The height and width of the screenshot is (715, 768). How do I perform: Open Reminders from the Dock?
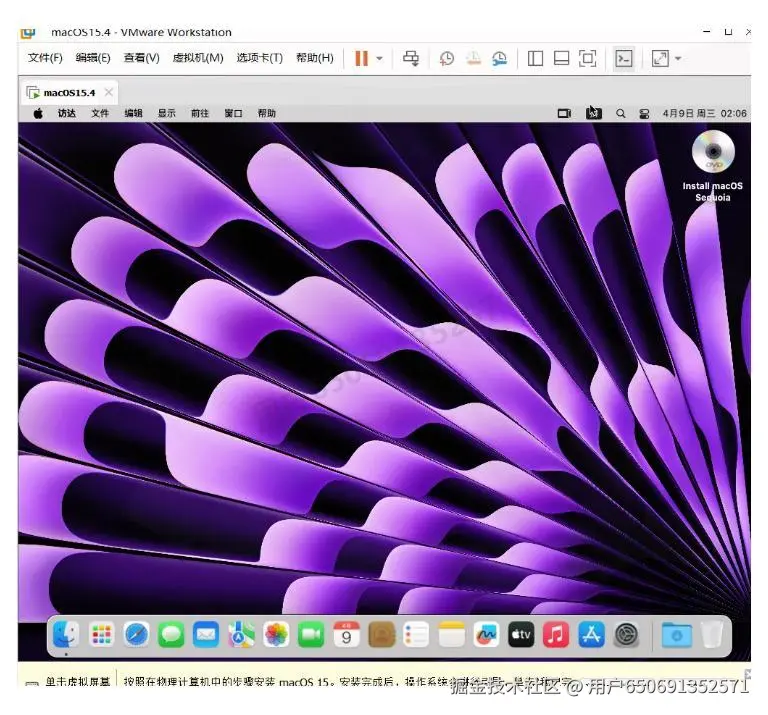pyautogui.click(x=416, y=634)
